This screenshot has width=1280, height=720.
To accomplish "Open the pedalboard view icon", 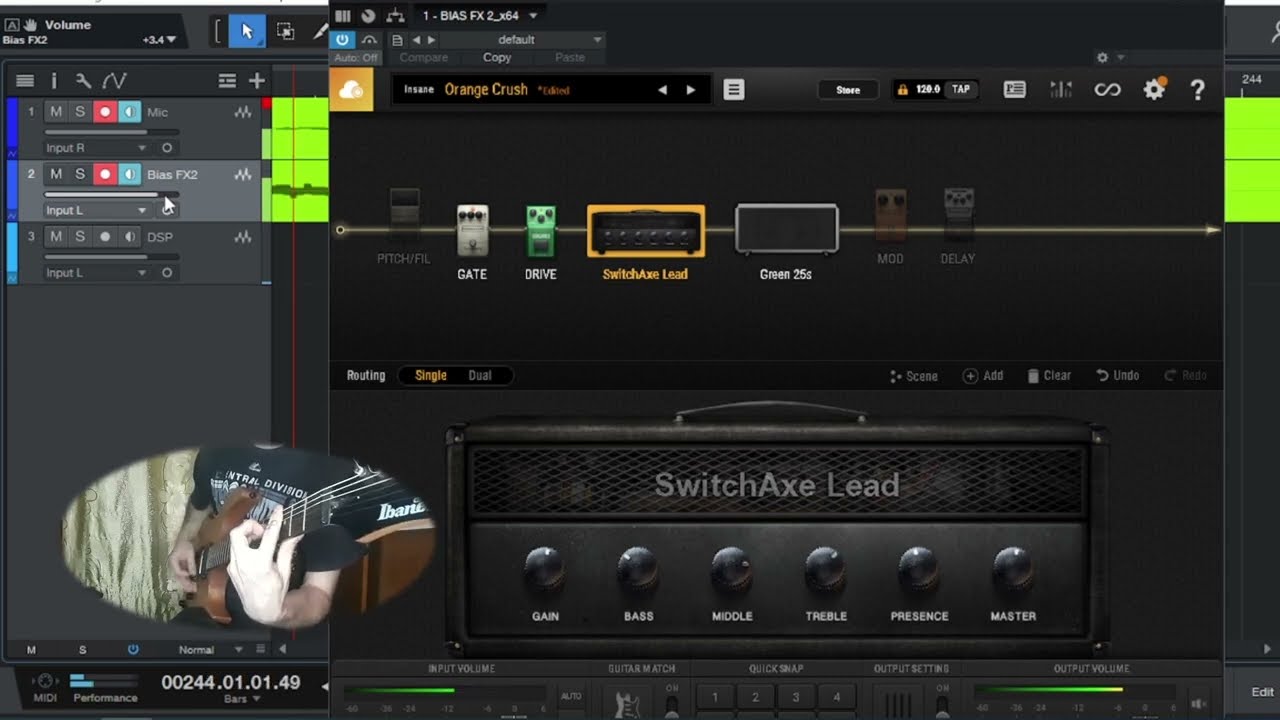I will 1014,90.
